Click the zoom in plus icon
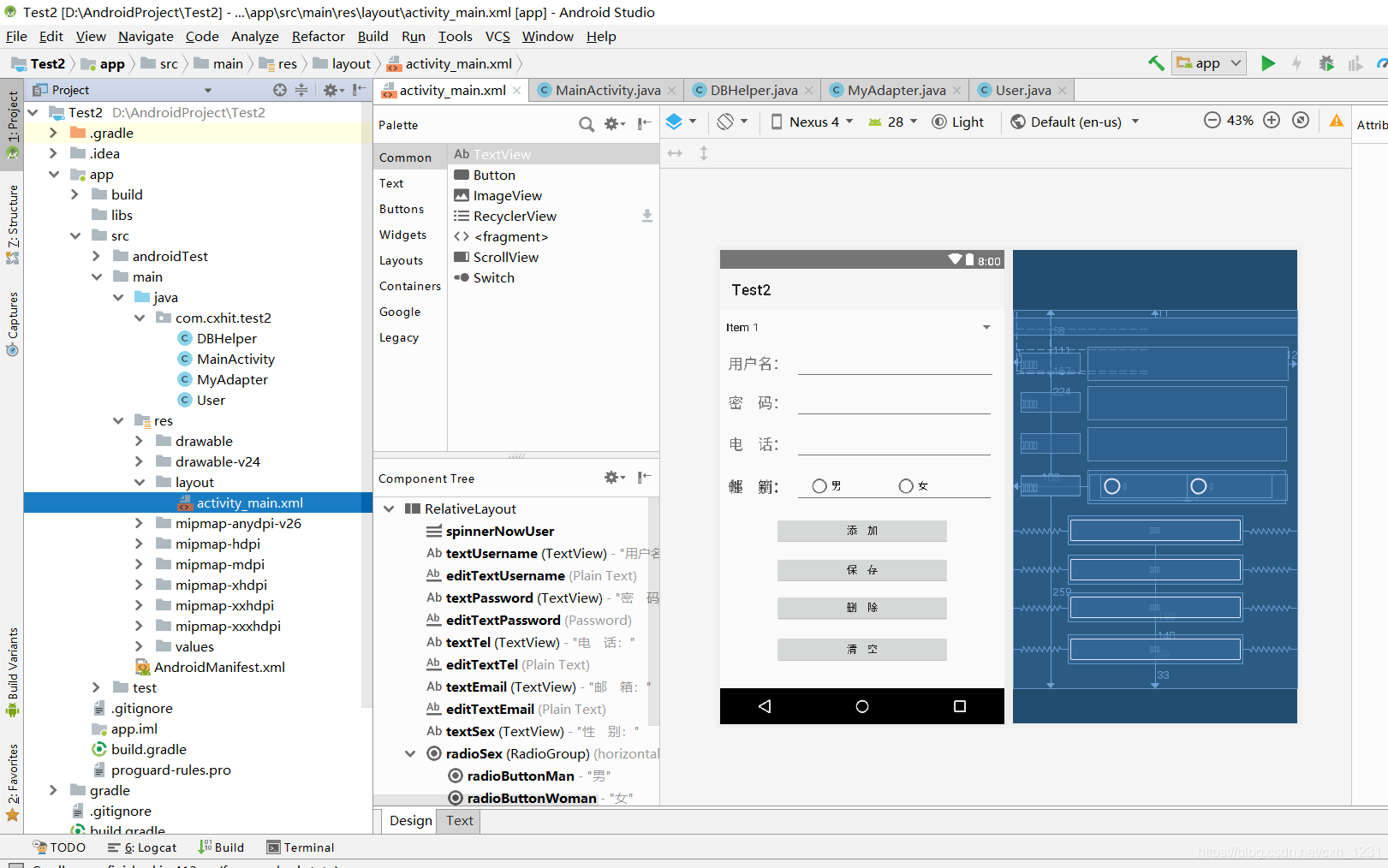Screen dimensions: 1388x868 pyautogui.click(x=1272, y=121)
